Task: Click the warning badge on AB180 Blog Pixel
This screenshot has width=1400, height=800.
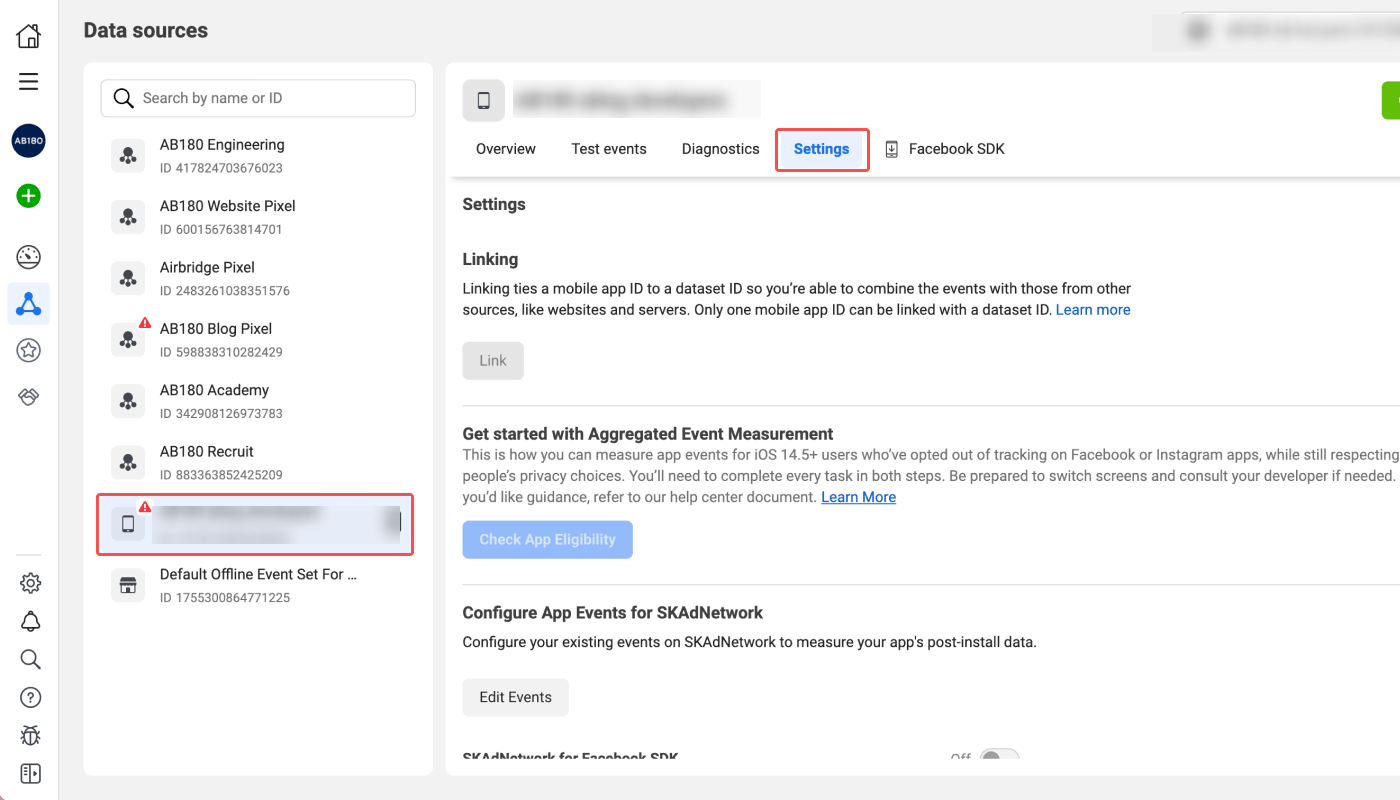Action: (x=145, y=323)
